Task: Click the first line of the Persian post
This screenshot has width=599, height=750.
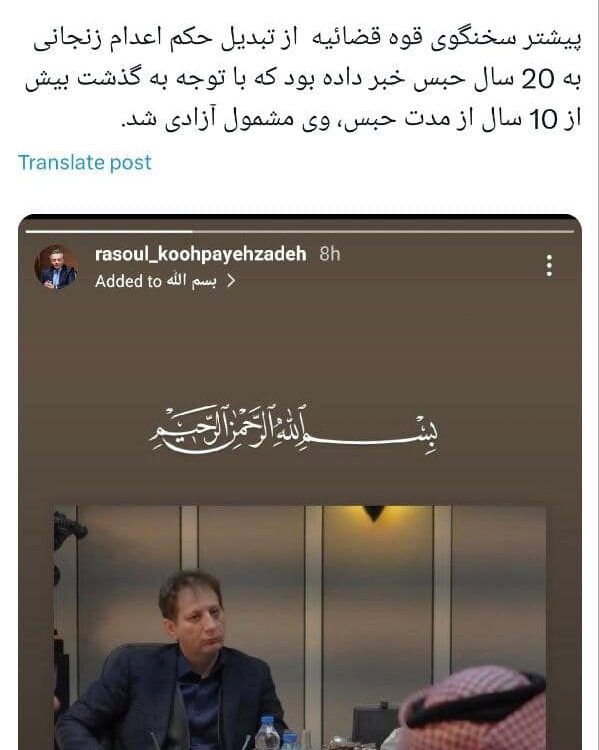Action: [x=307, y=39]
